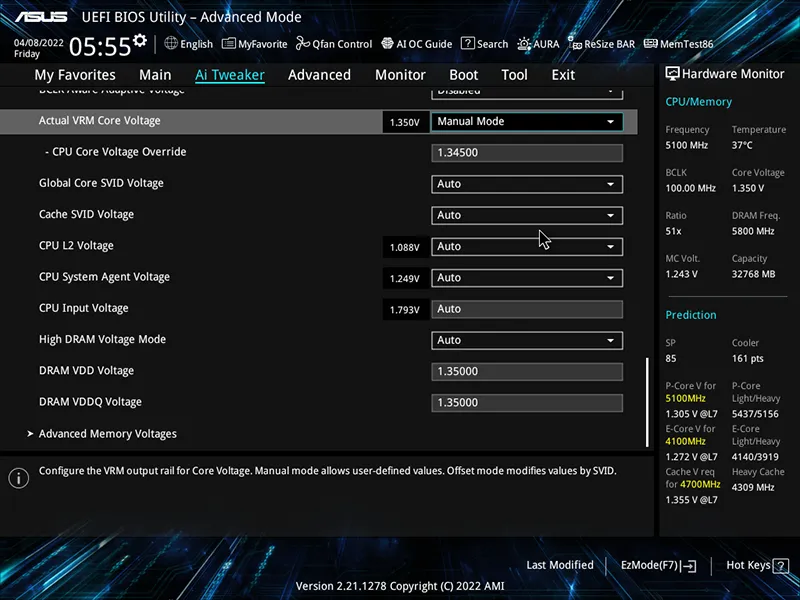Screen dimensions: 800x600
Task: Toggle ReSize BAR icon
Action: pos(574,43)
